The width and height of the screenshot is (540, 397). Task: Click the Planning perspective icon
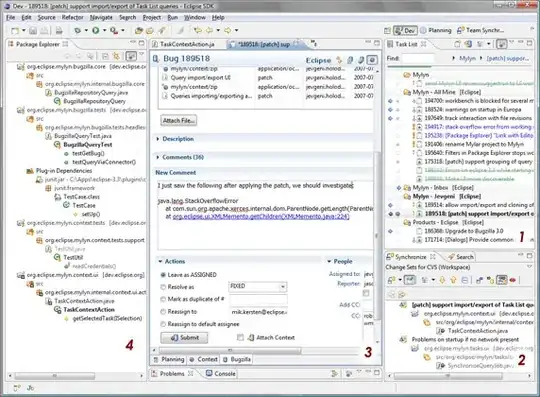423,31
